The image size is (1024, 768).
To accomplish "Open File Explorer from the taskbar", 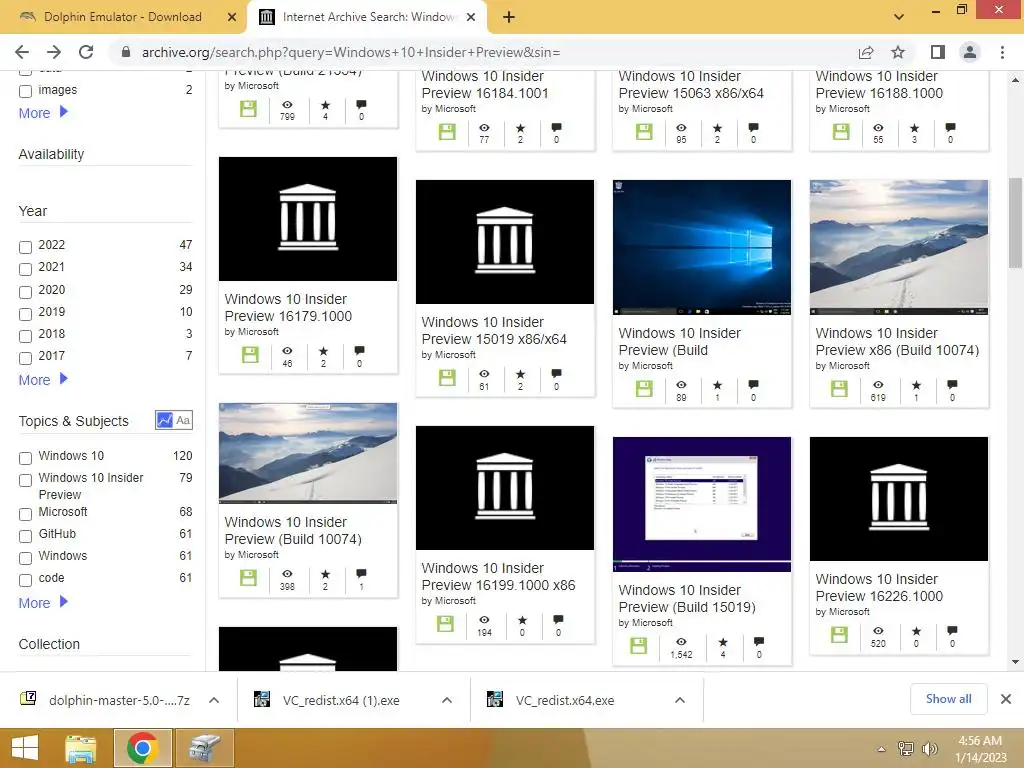I will tap(81, 748).
